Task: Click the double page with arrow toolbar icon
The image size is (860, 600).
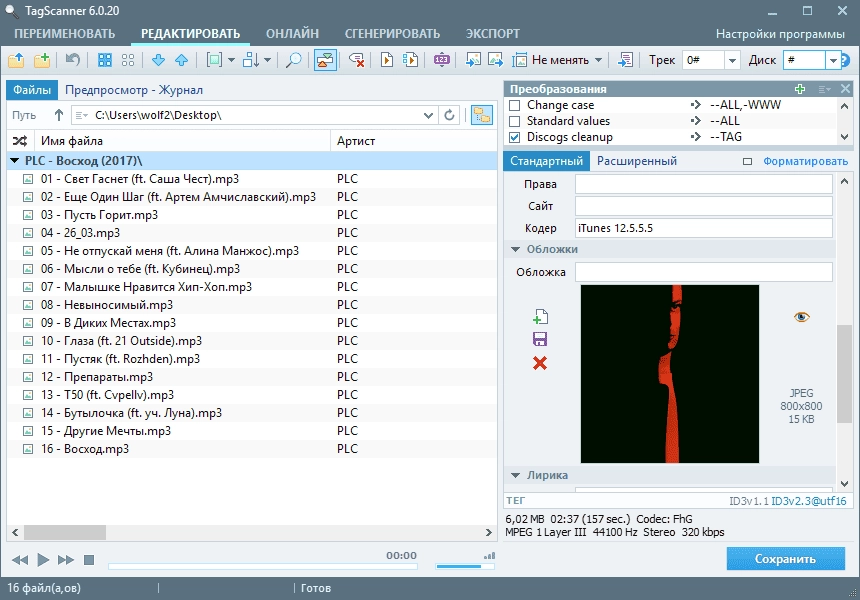Action: point(410,60)
